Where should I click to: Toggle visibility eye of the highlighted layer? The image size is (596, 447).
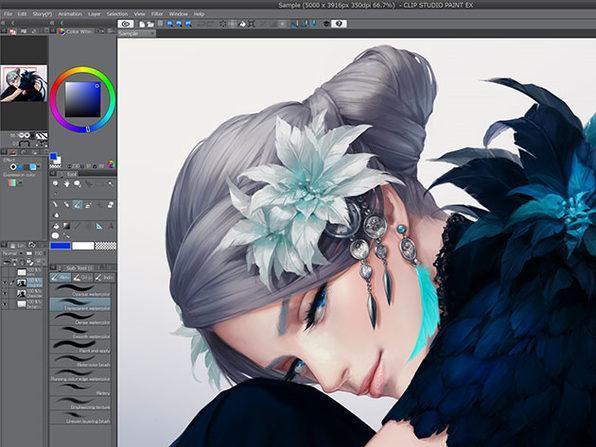tap(5, 283)
